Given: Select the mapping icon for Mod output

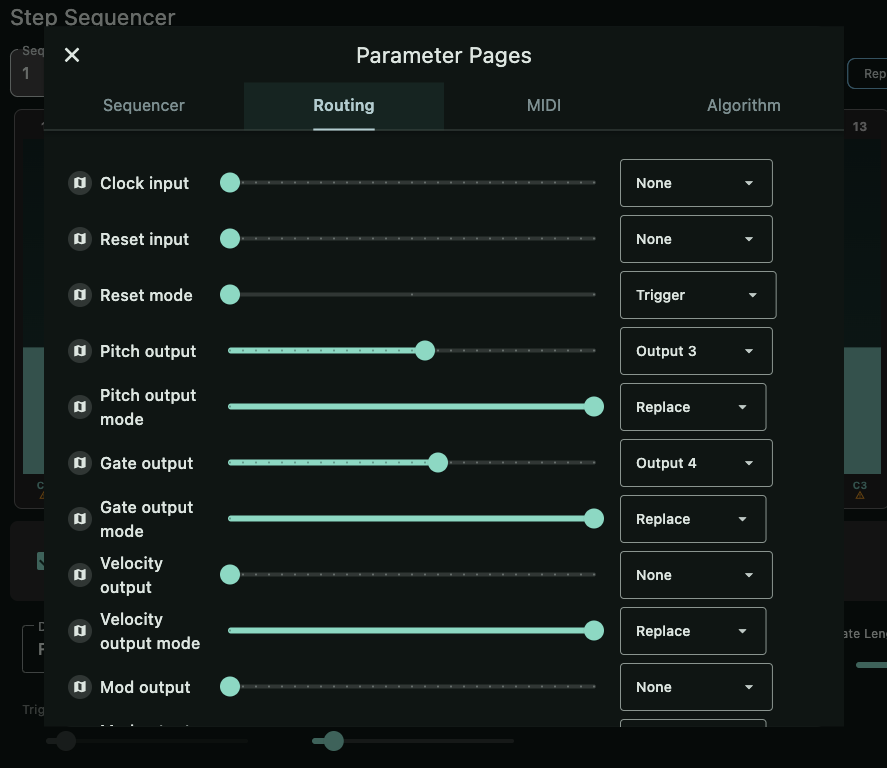Looking at the screenshot, I should tap(80, 687).
